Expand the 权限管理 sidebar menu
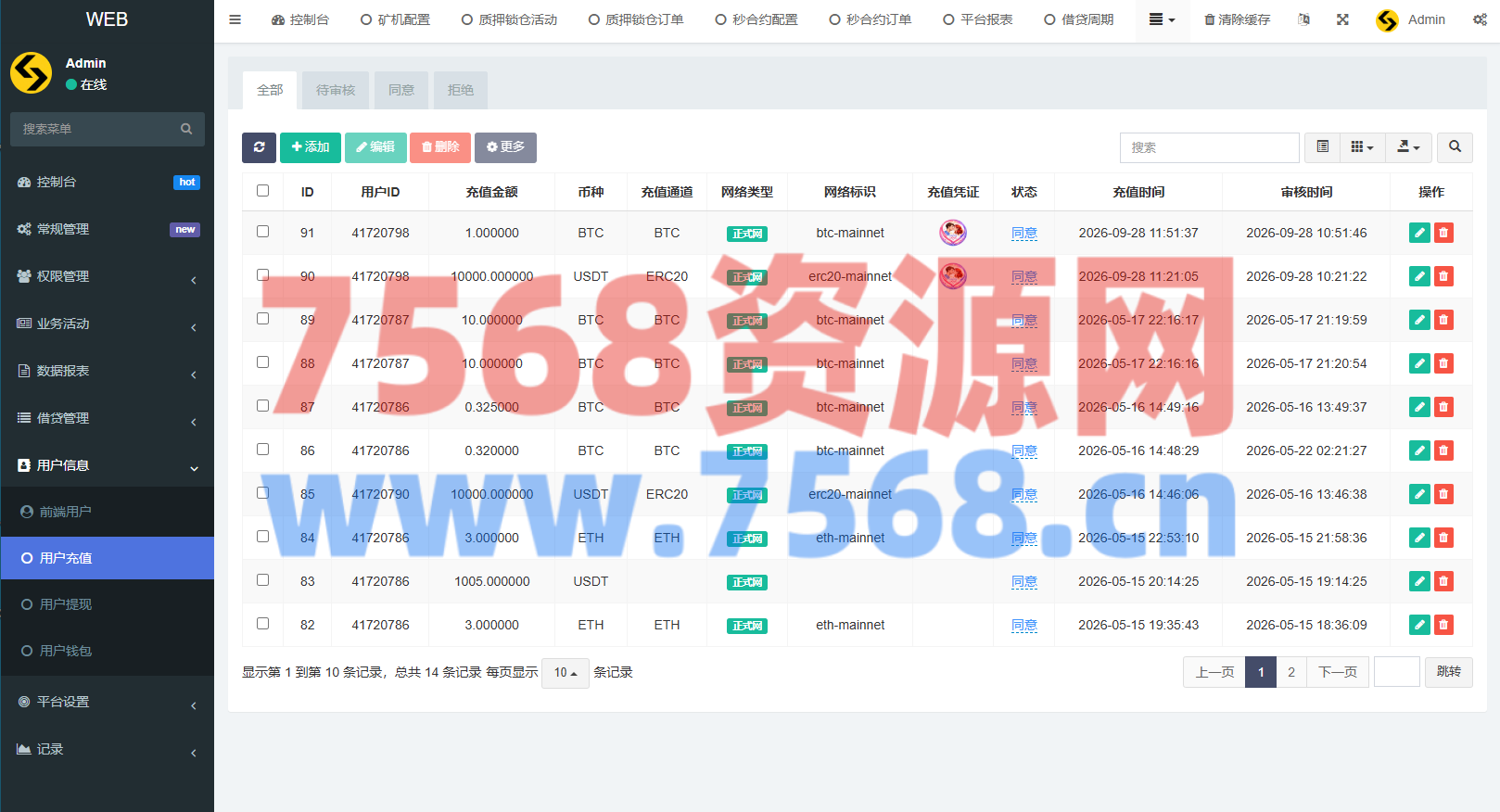This screenshot has width=1500, height=812. tap(108, 276)
